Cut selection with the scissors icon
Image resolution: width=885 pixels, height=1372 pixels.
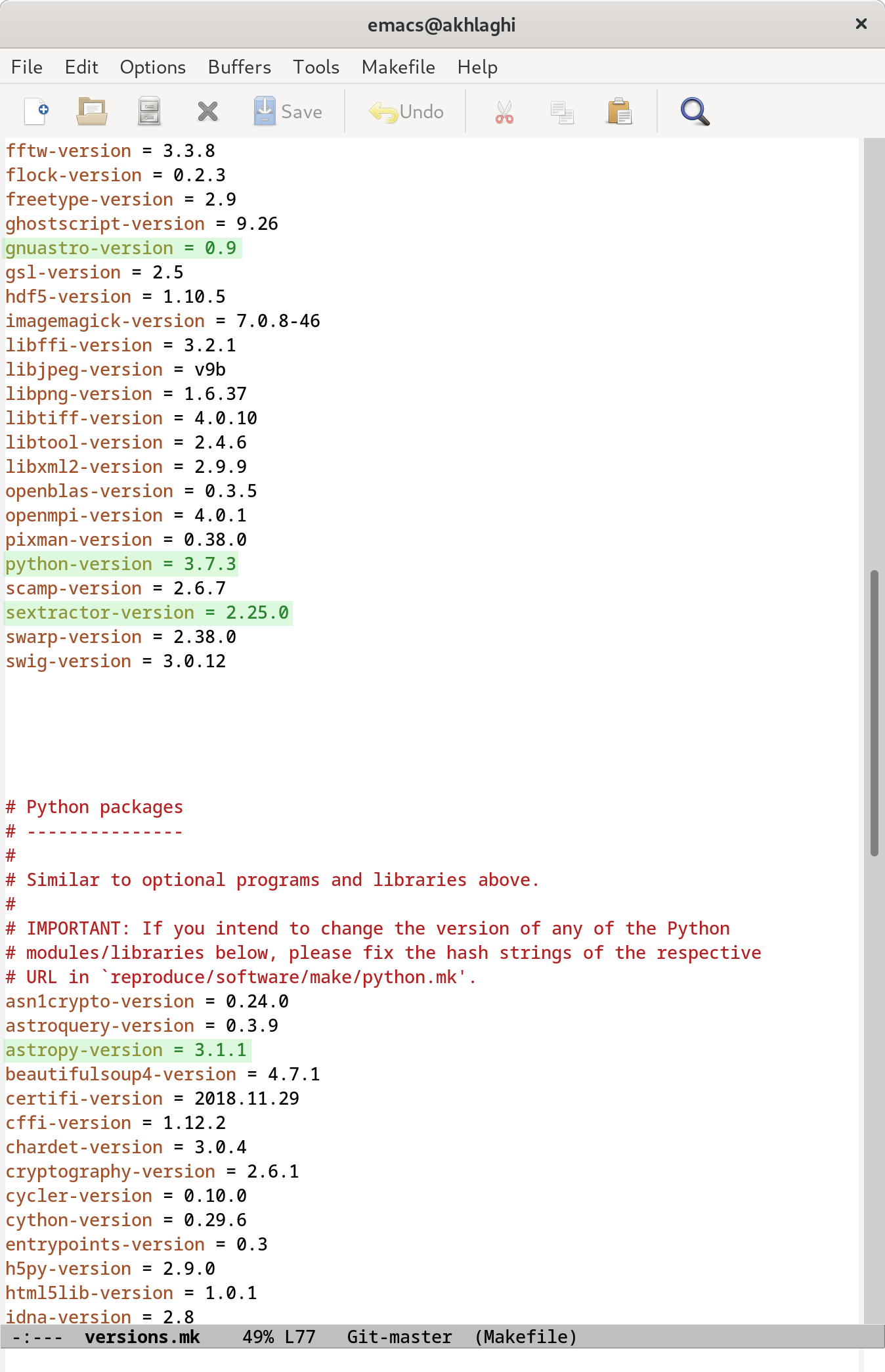[x=504, y=112]
